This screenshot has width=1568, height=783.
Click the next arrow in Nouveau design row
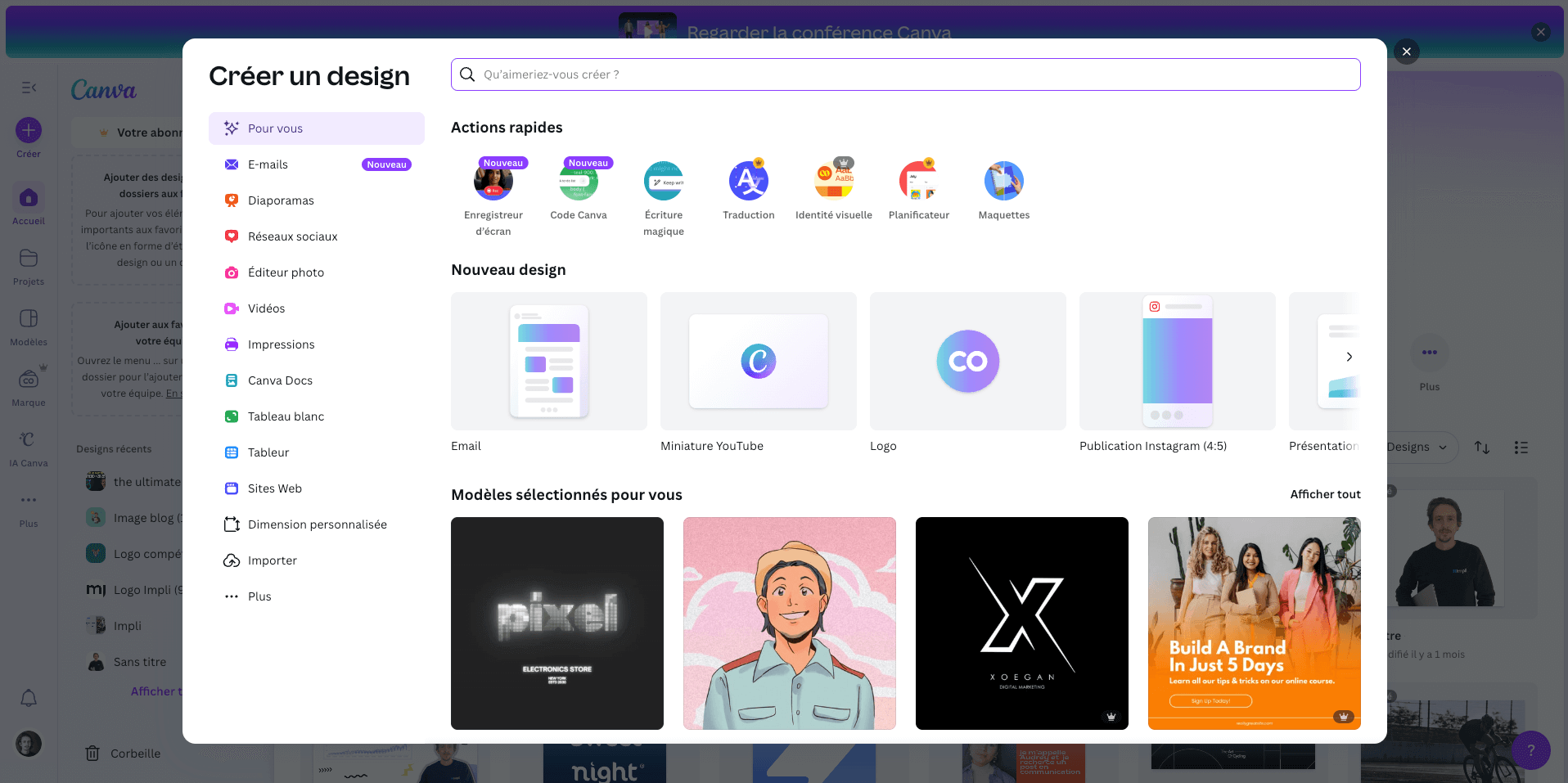pos(1349,357)
